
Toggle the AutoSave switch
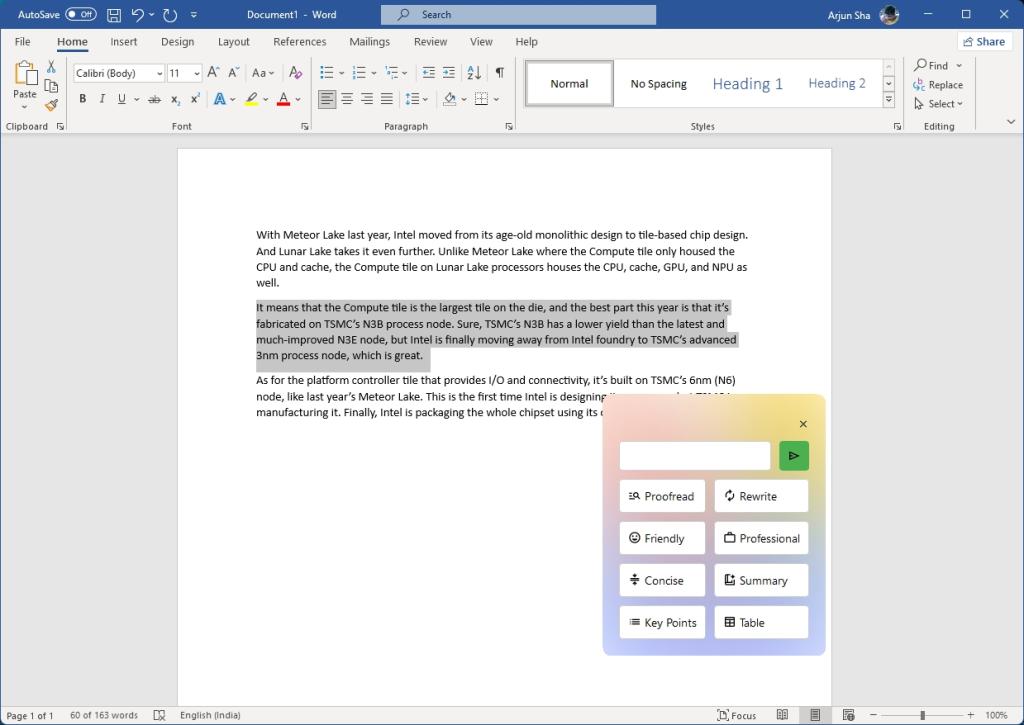(80, 14)
